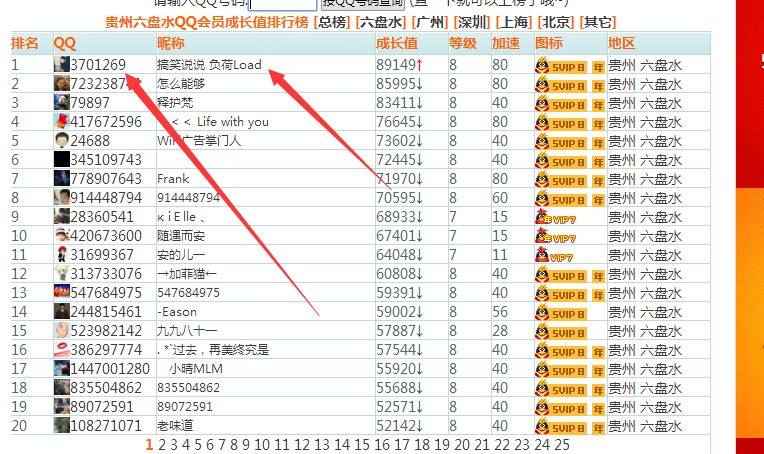Click avatar of QQ 417672596
764x454 pixels.
(61, 121)
